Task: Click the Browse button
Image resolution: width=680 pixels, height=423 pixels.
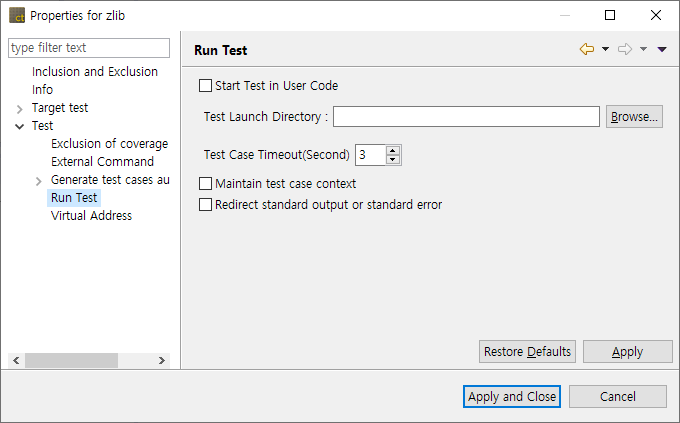Action: [634, 117]
